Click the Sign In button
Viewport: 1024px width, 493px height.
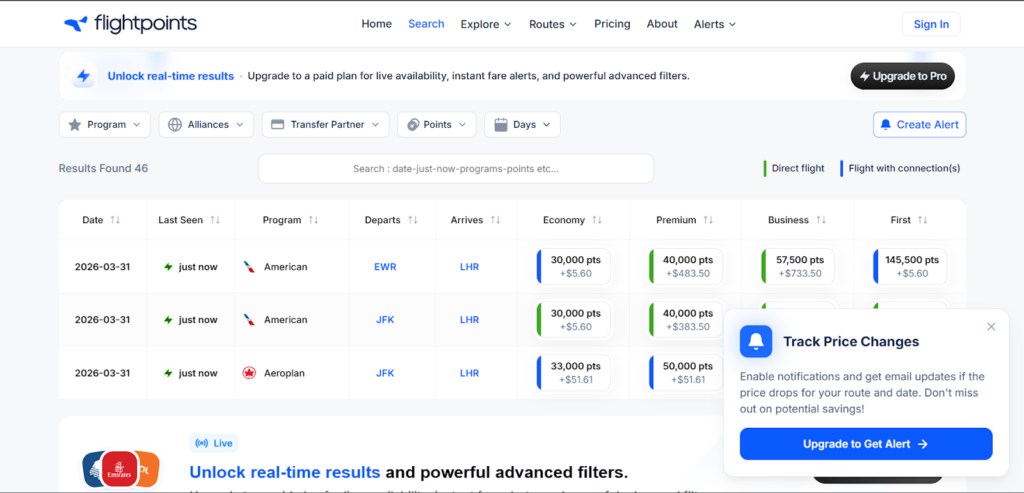pyautogui.click(x=931, y=24)
